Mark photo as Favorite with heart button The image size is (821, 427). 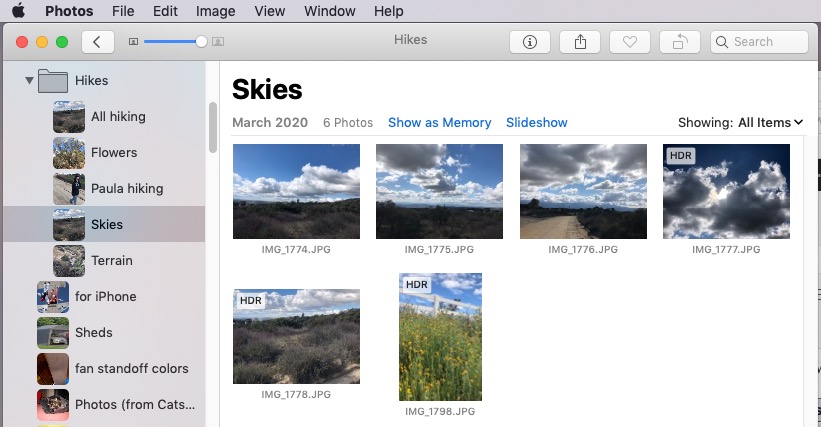click(x=630, y=42)
